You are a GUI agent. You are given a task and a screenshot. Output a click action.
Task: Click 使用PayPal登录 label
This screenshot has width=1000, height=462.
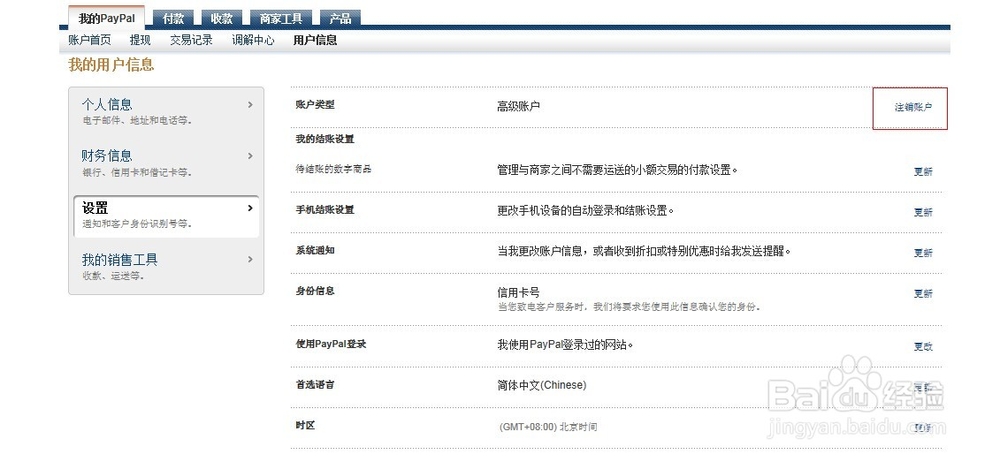[x=330, y=345]
